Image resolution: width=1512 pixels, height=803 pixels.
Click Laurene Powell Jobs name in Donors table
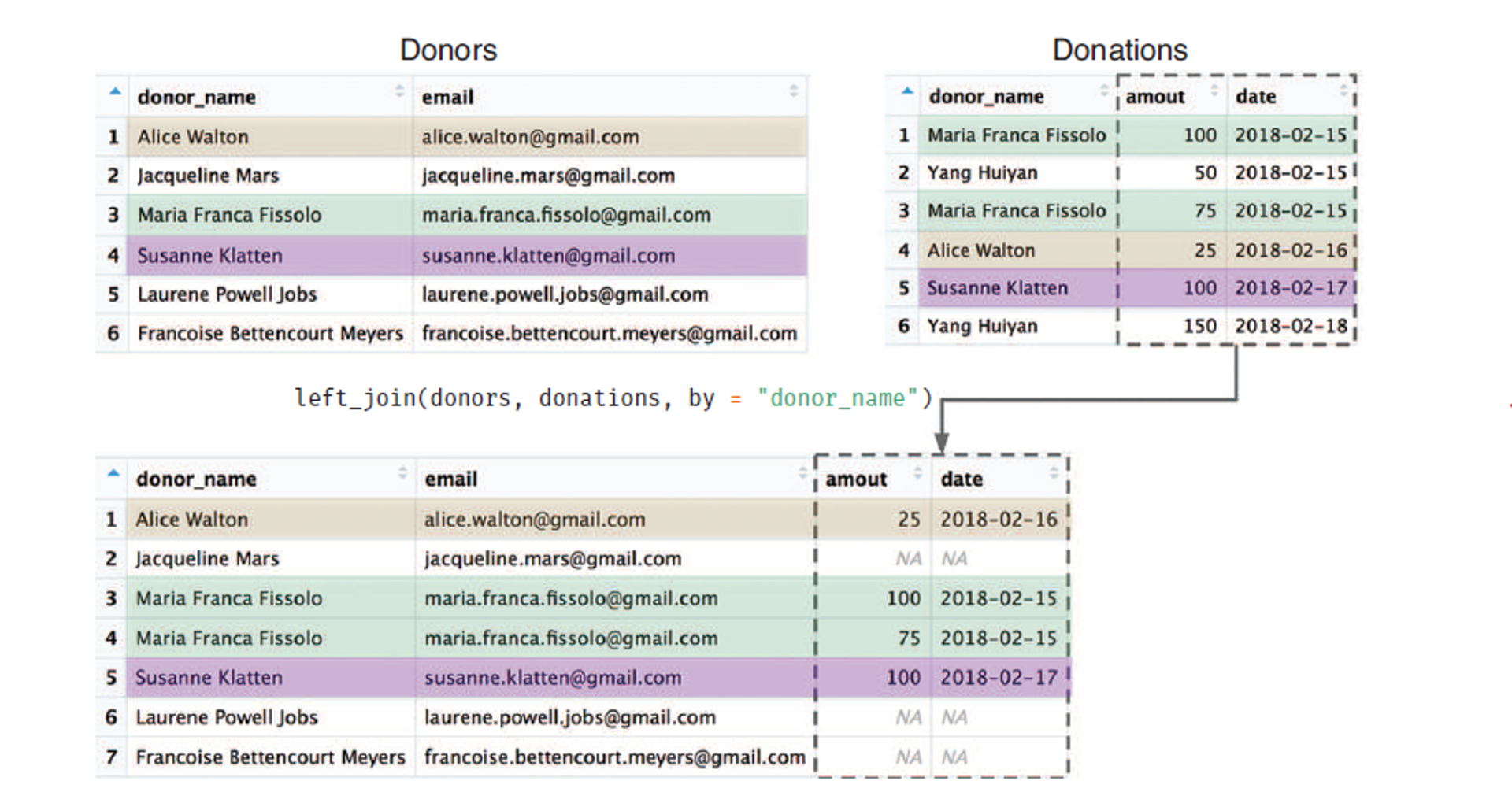click(227, 294)
